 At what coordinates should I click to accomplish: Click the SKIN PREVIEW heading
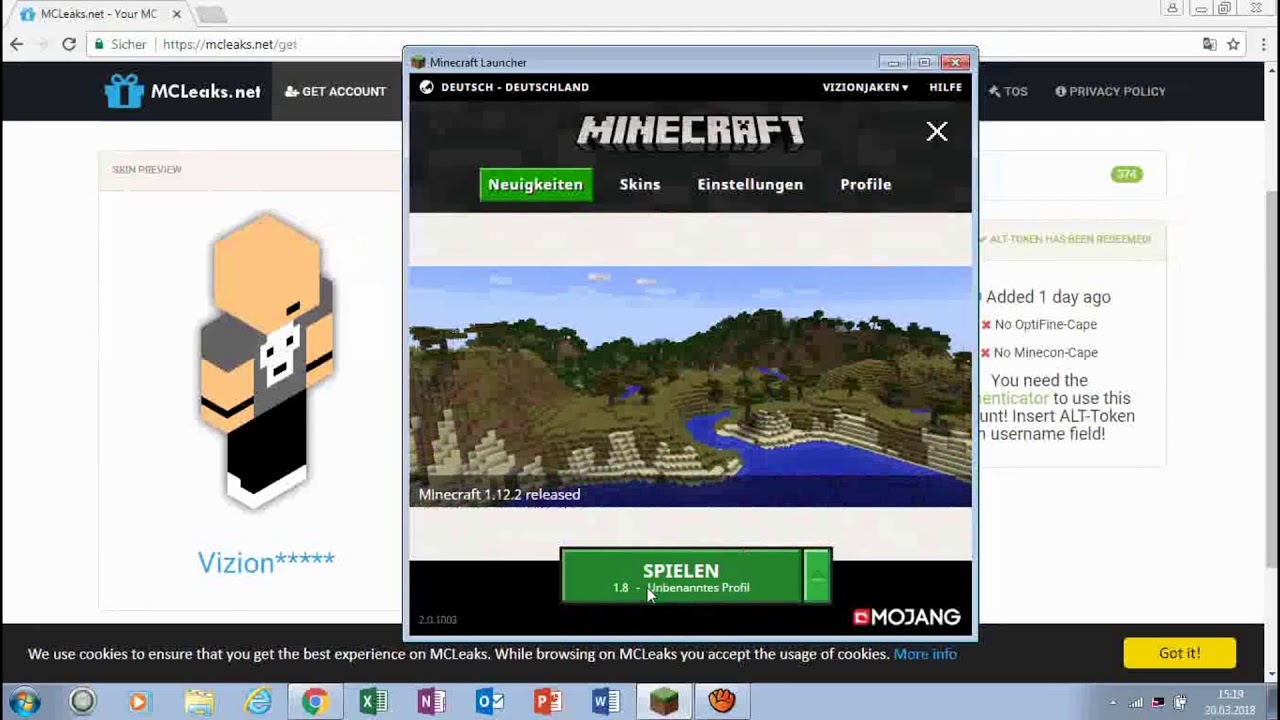tap(147, 170)
